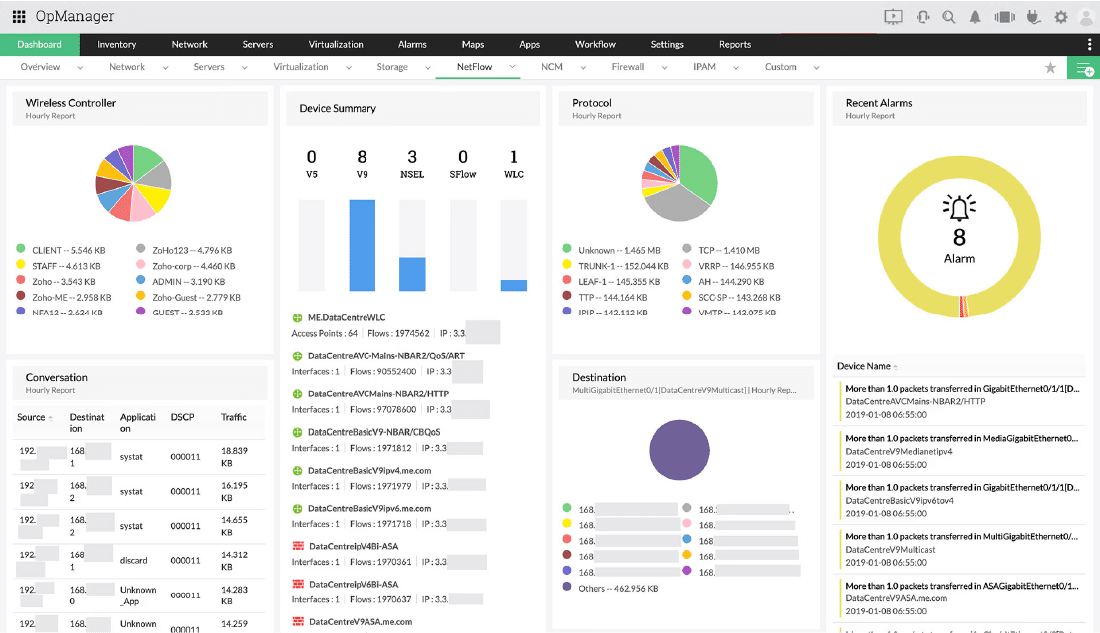Open the Alarms main tab

pyautogui.click(x=412, y=44)
